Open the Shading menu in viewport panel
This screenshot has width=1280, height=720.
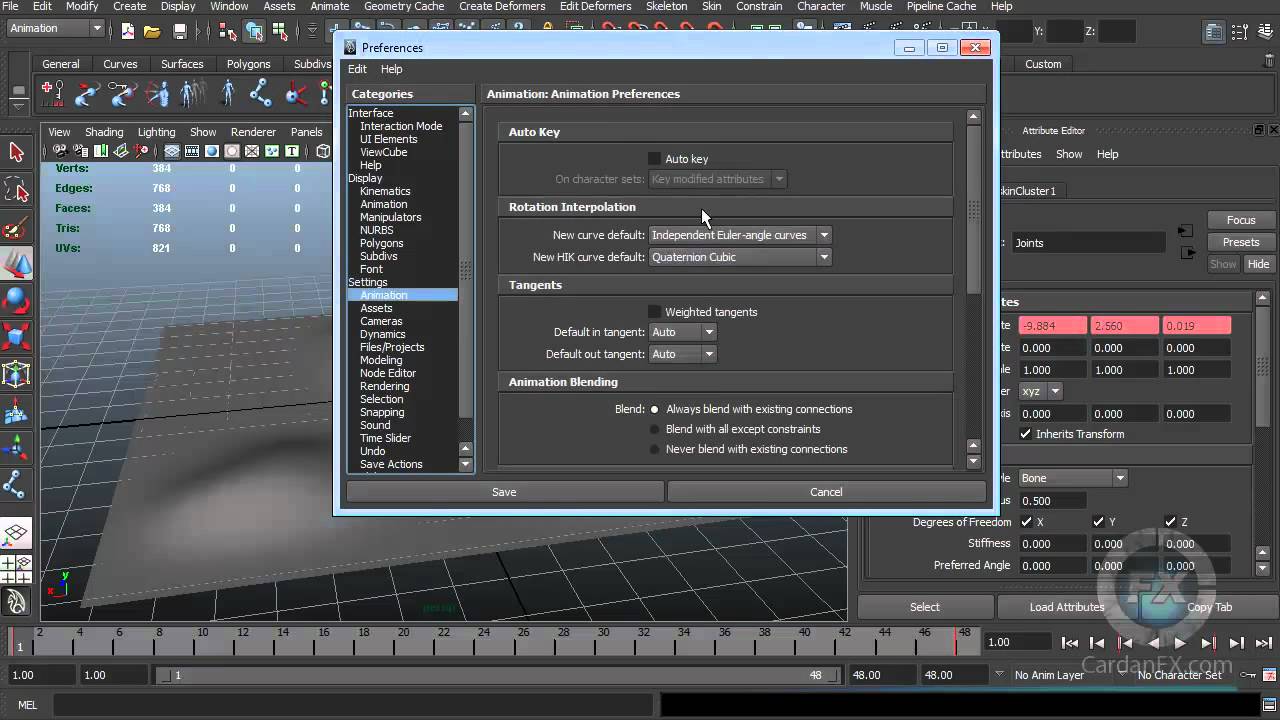[104, 132]
